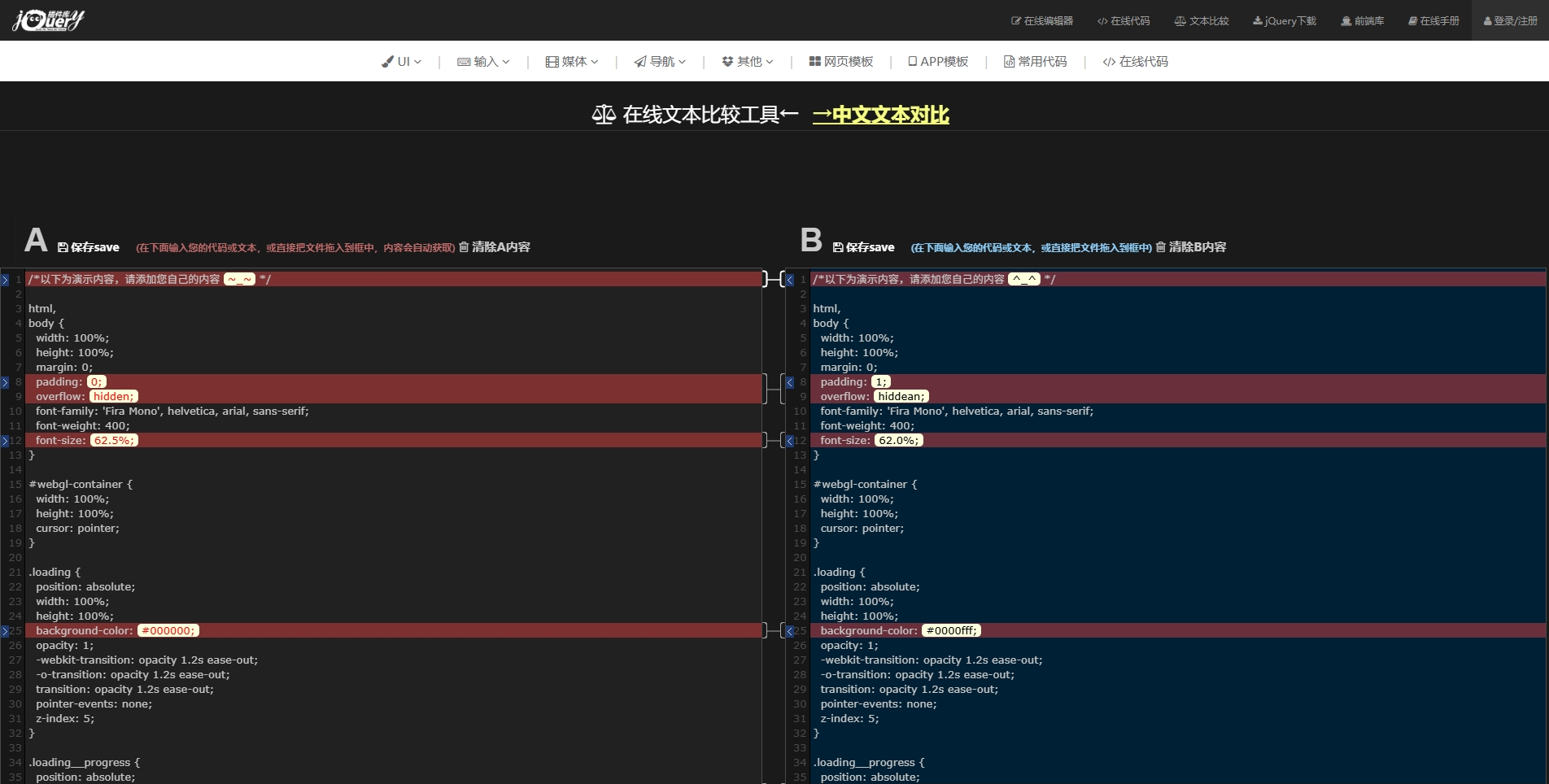
Task: Open the 输入 dropdown menu
Action: pos(483,62)
